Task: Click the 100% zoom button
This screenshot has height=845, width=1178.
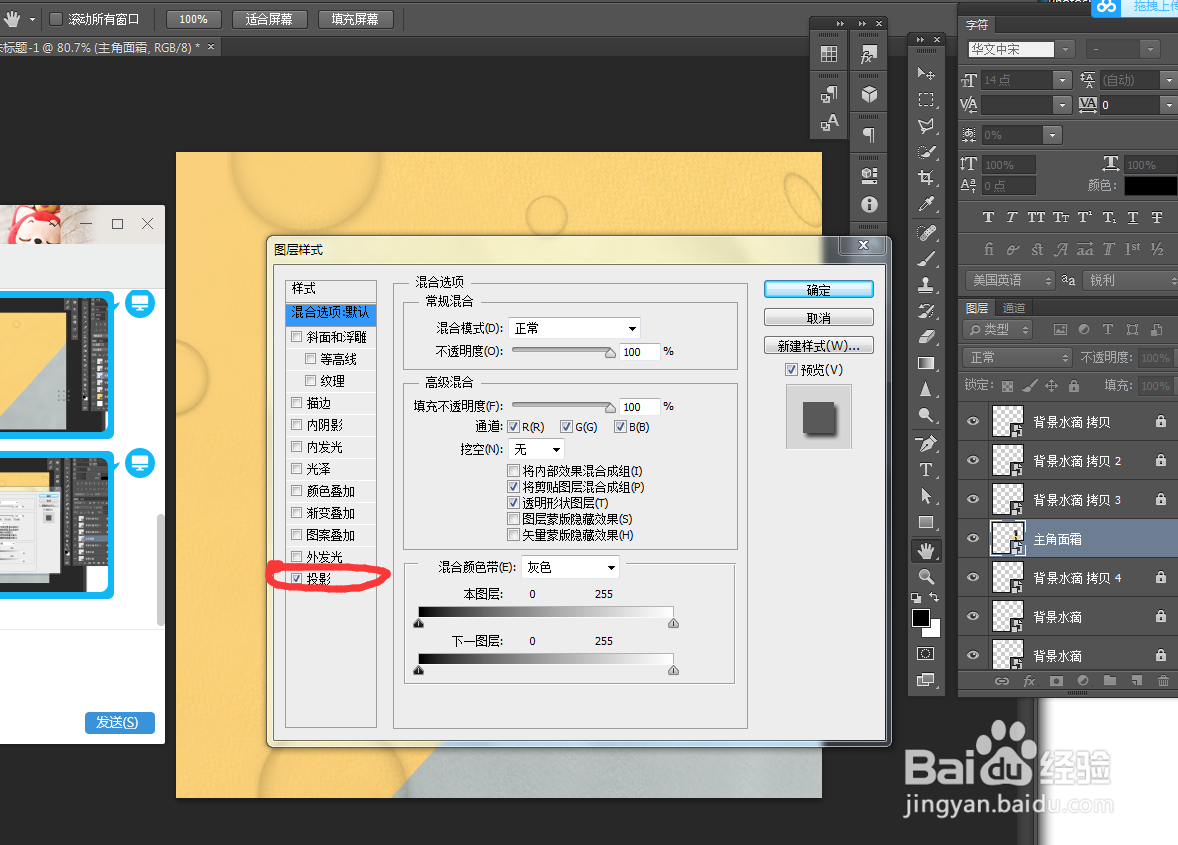Action: (x=193, y=19)
